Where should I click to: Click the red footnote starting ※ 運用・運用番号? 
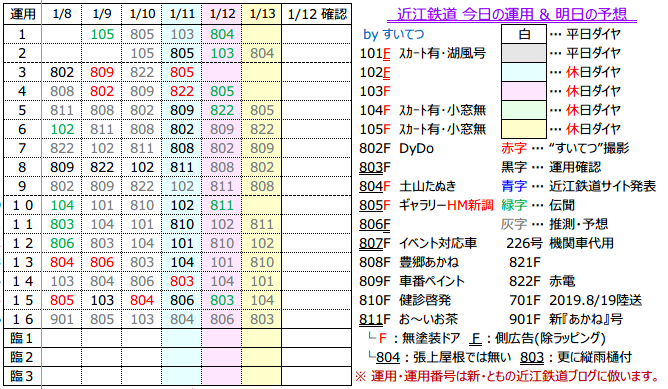507,376
